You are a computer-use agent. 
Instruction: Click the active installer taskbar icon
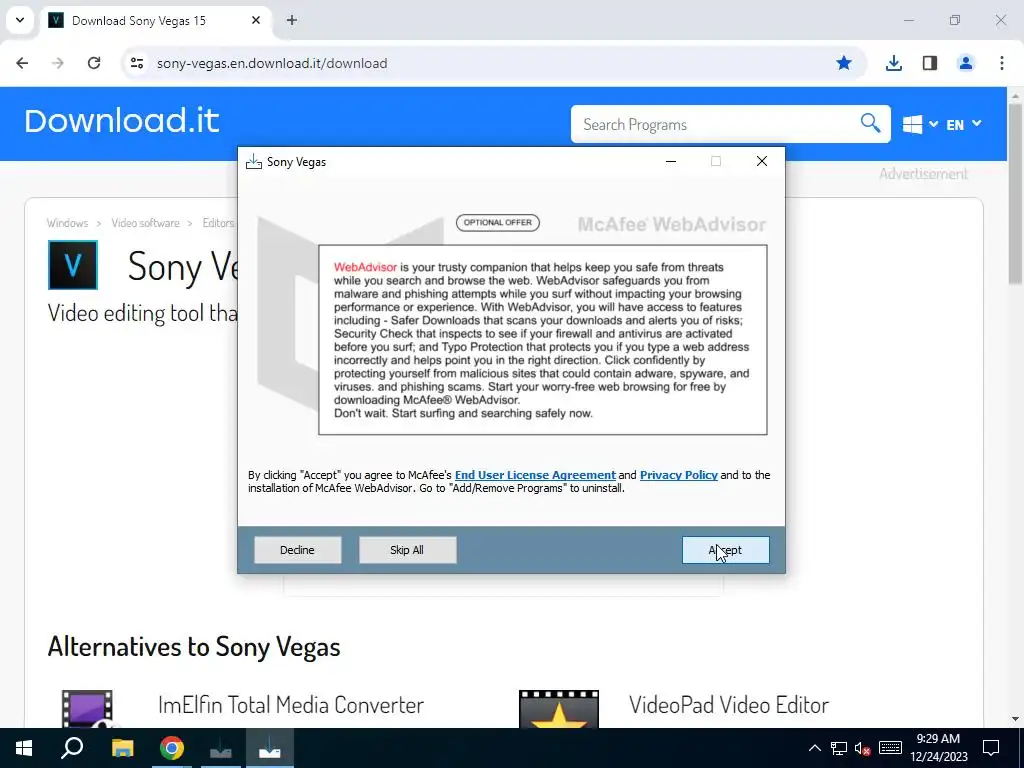pyautogui.click(x=270, y=748)
